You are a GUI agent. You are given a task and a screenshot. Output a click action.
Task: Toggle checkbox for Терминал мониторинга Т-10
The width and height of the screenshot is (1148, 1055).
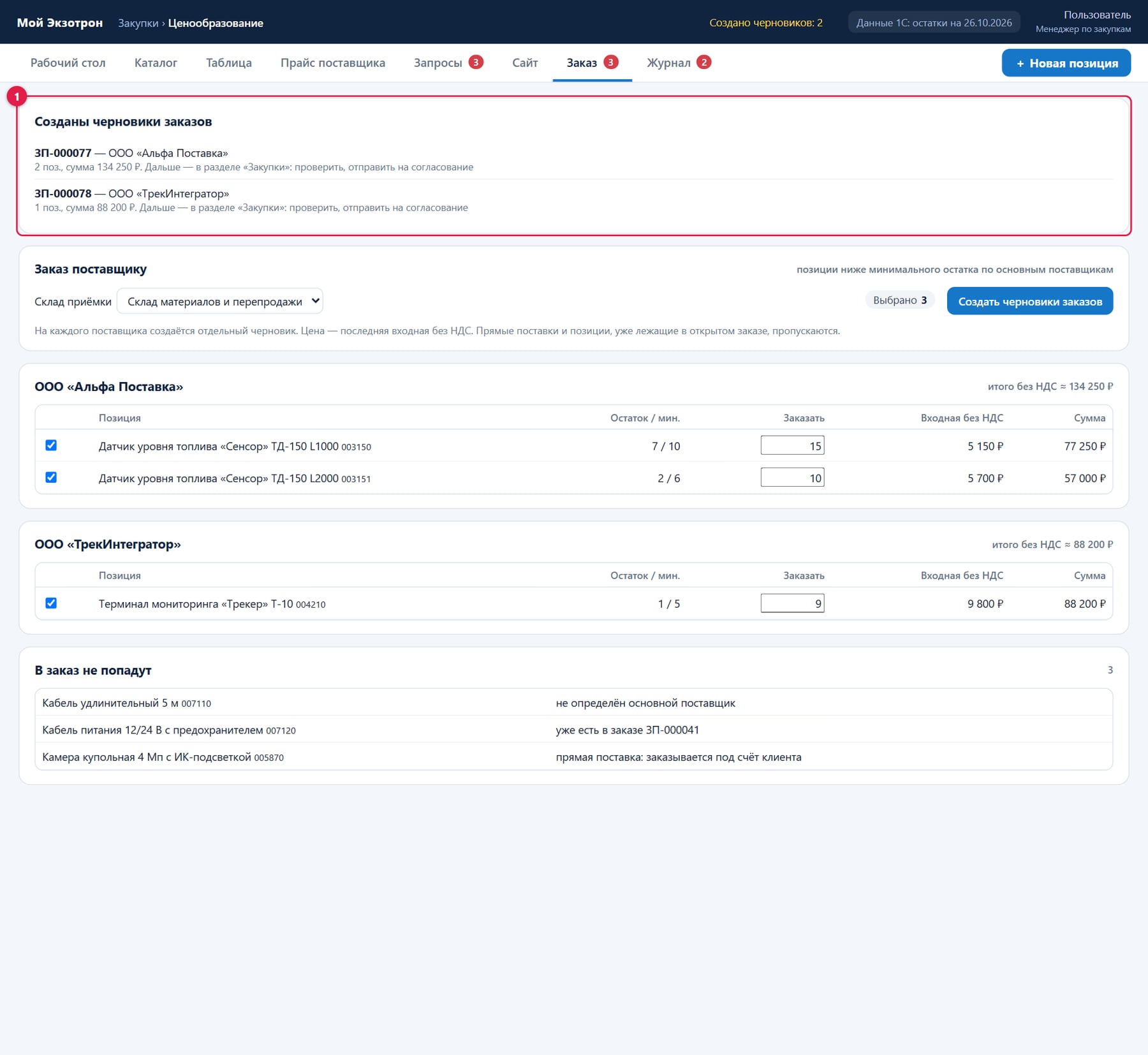51,603
